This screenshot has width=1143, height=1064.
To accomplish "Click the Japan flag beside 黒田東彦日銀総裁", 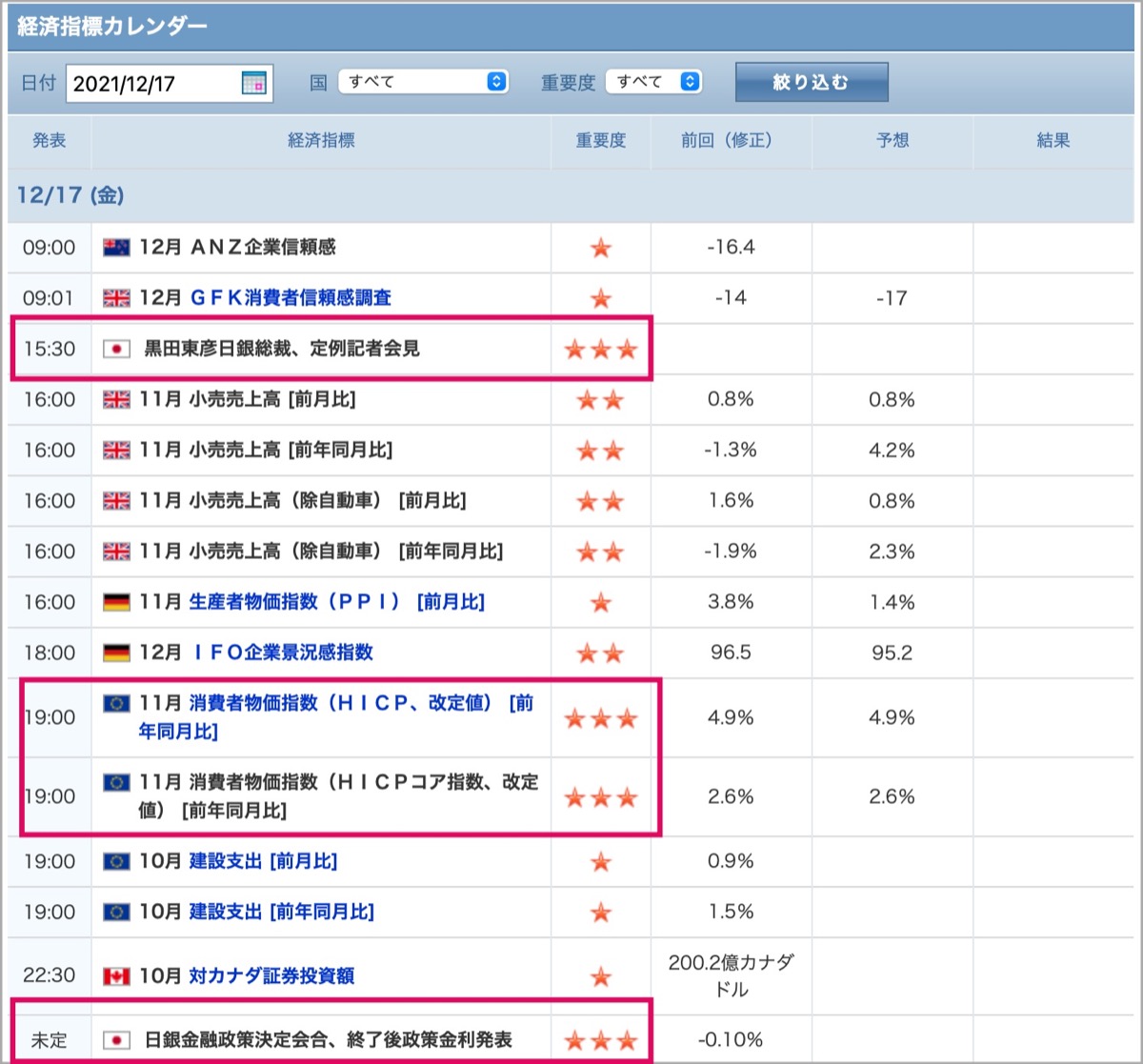I will click(x=116, y=349).
